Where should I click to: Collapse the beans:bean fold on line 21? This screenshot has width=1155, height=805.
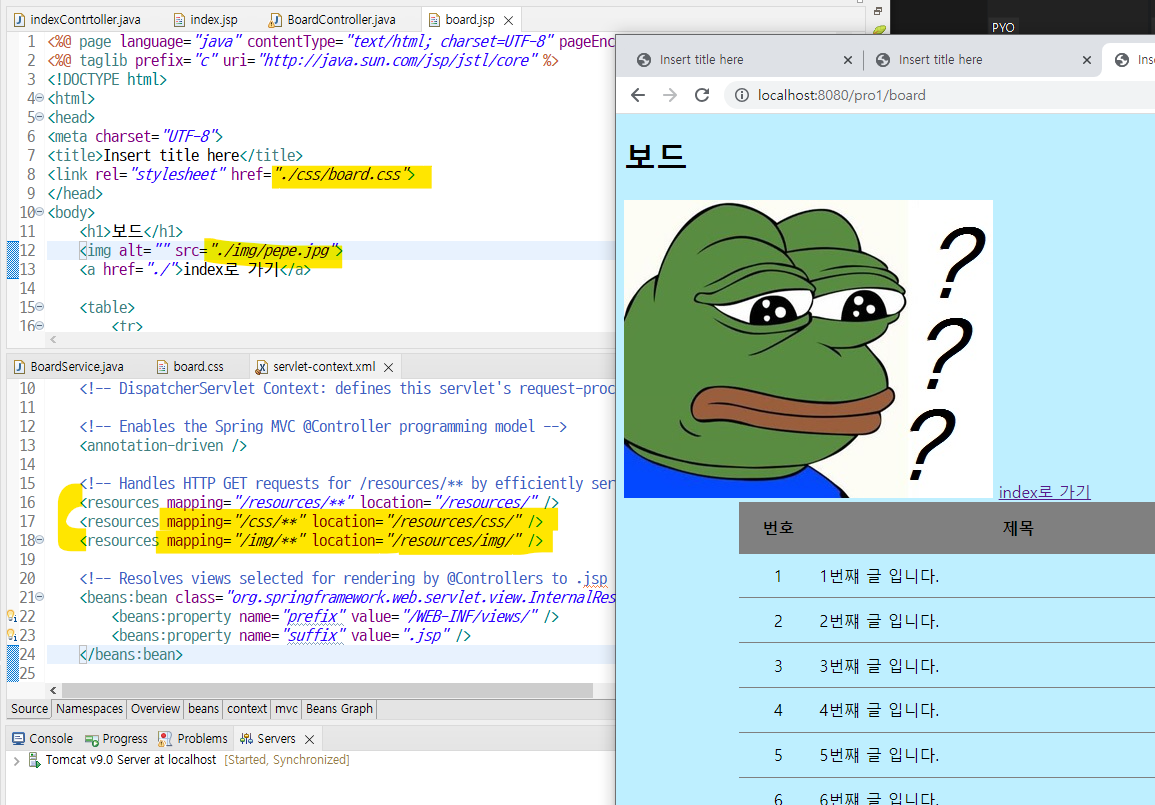coord(40,597)
